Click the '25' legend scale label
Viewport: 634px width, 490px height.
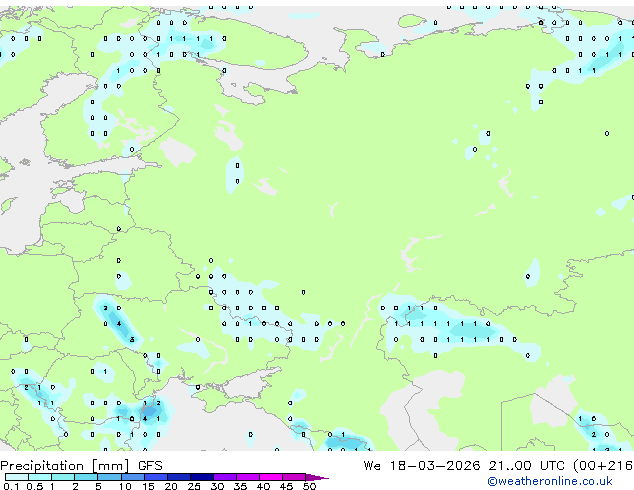tap(194, 486)
